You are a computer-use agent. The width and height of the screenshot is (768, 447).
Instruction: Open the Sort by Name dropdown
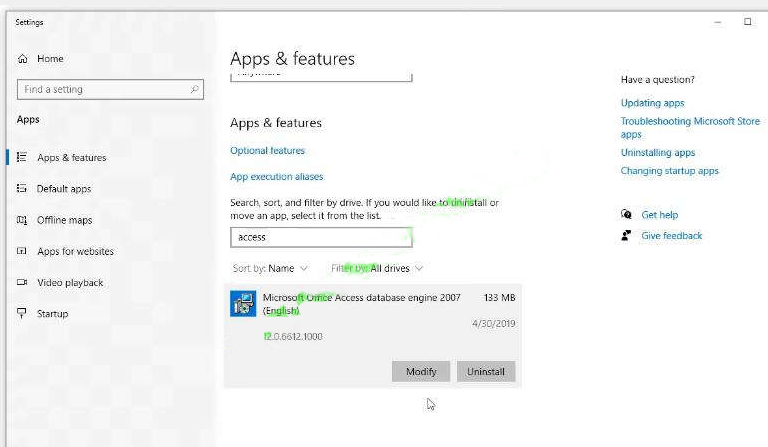270,268
